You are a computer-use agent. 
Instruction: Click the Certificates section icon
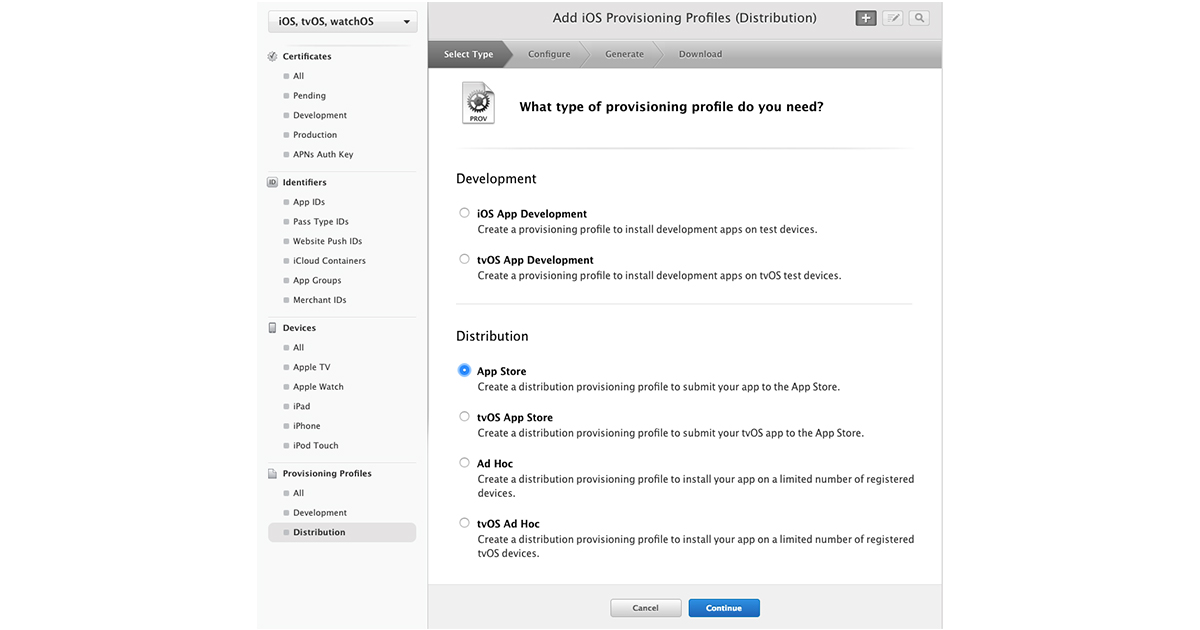pyautogui.click(x=273, y=57)
